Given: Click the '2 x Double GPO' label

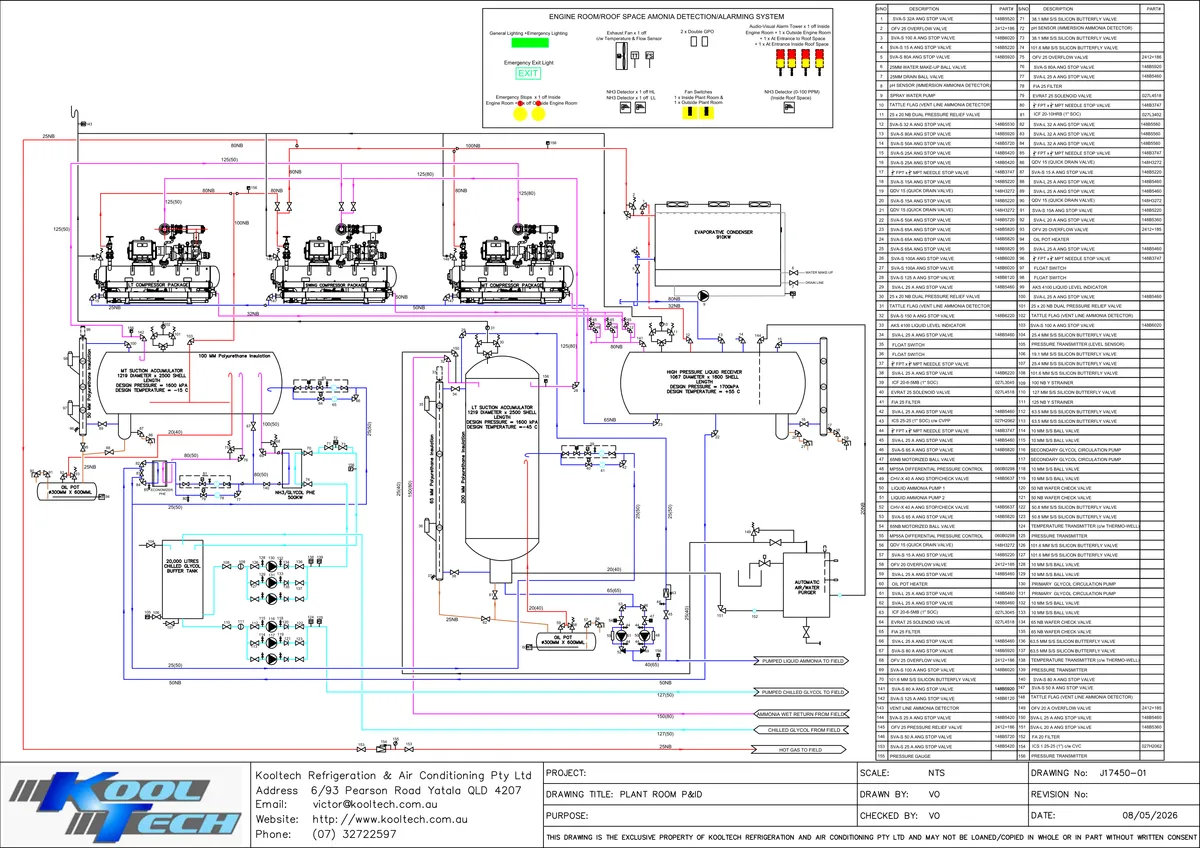Looking at the screenshot, I should (697, 32).
